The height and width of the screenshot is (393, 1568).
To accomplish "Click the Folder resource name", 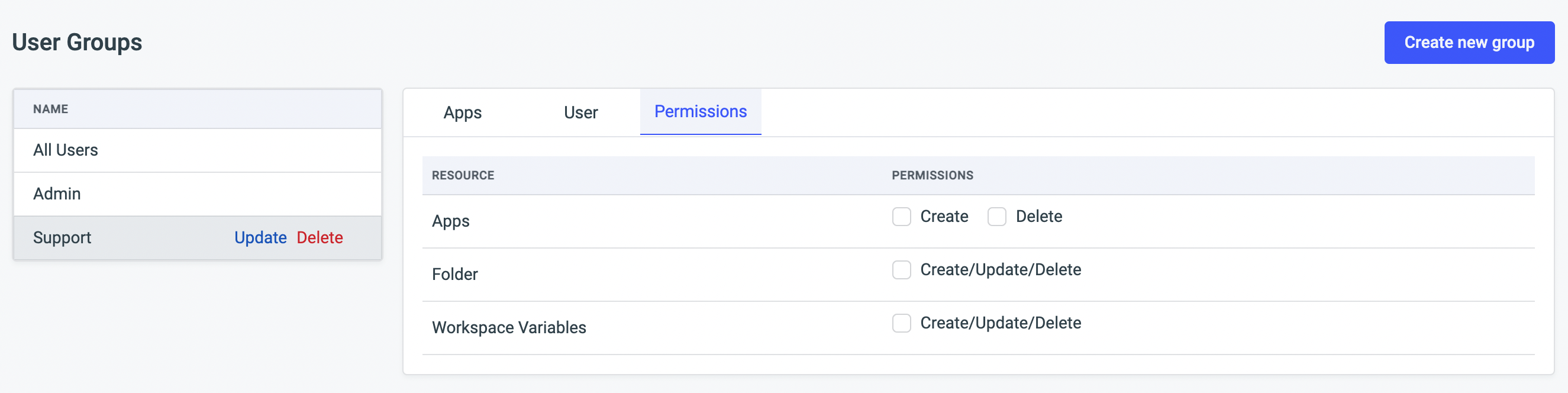I will click(454, 275).
